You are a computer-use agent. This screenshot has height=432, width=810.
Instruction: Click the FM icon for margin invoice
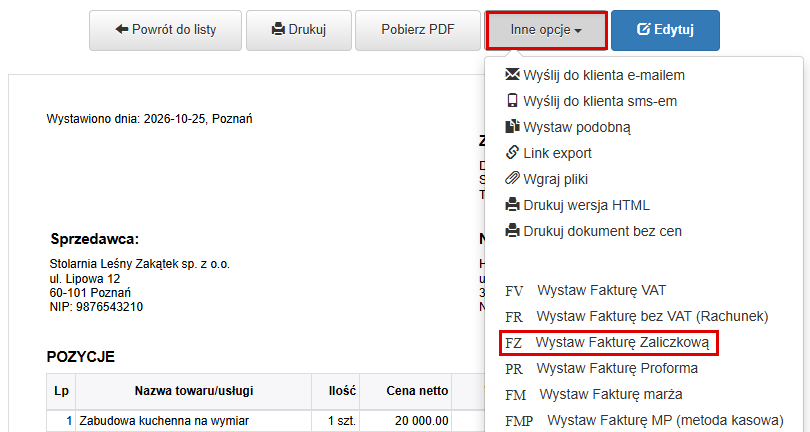click(x=516, y=395)
